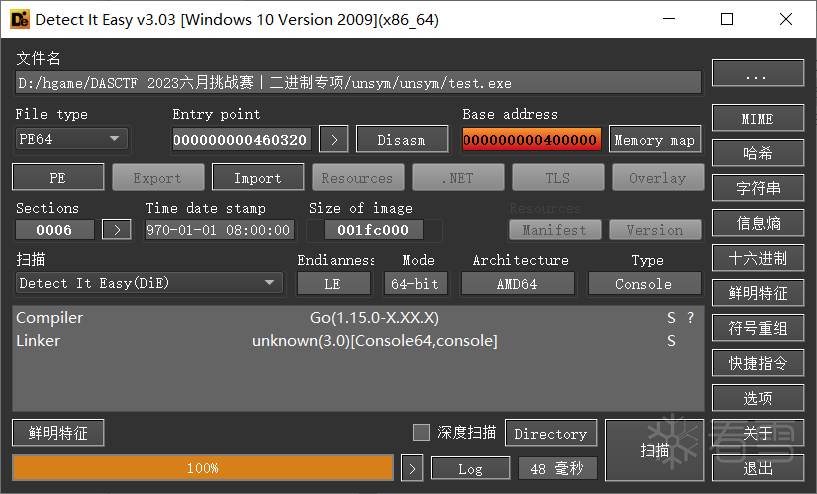Screen dimensions: 817x494
Task: Open the File type PE64 dropdown
Action: (x=71, y=139)
